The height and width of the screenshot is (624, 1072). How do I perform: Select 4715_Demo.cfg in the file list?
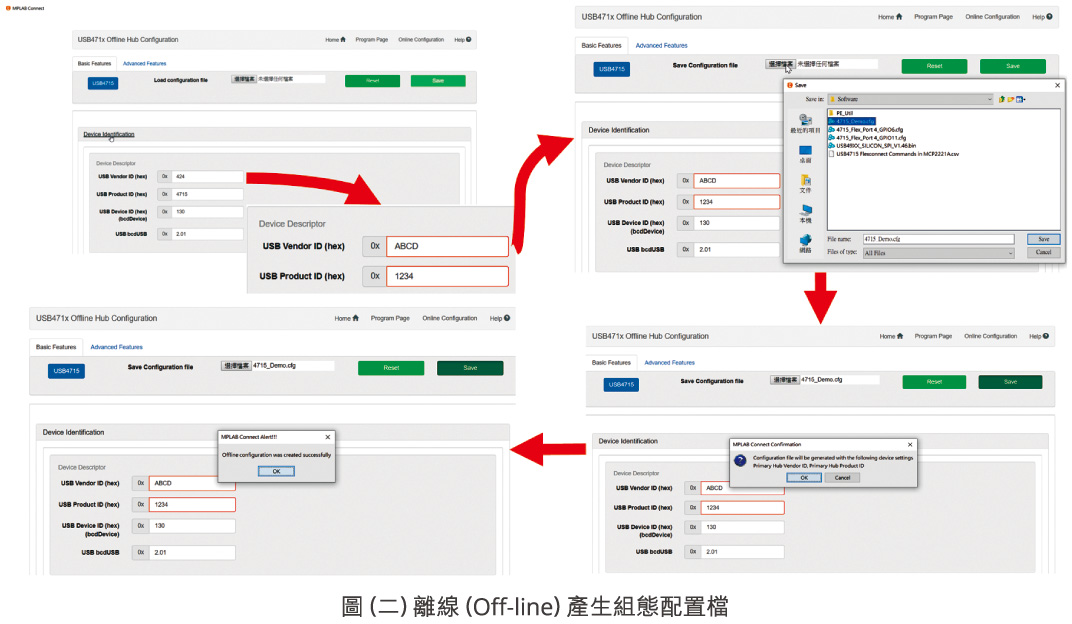[852, 121]
